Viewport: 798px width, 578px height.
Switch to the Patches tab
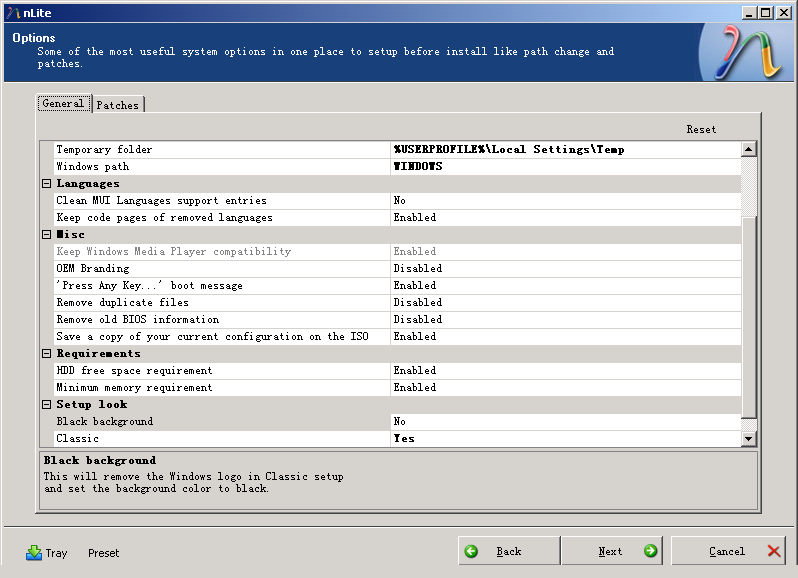pos(118,105)
